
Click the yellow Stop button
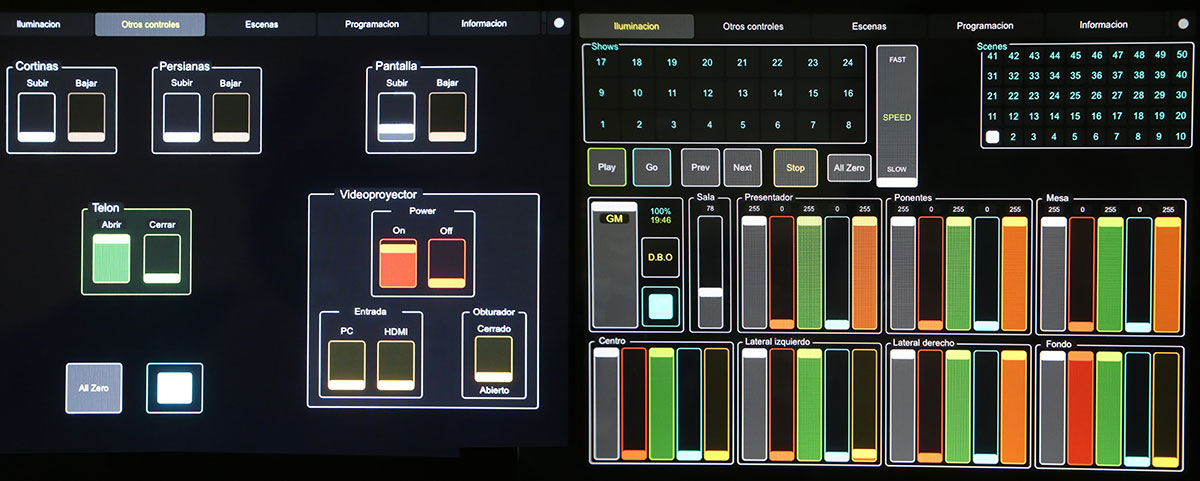point(795,167)
